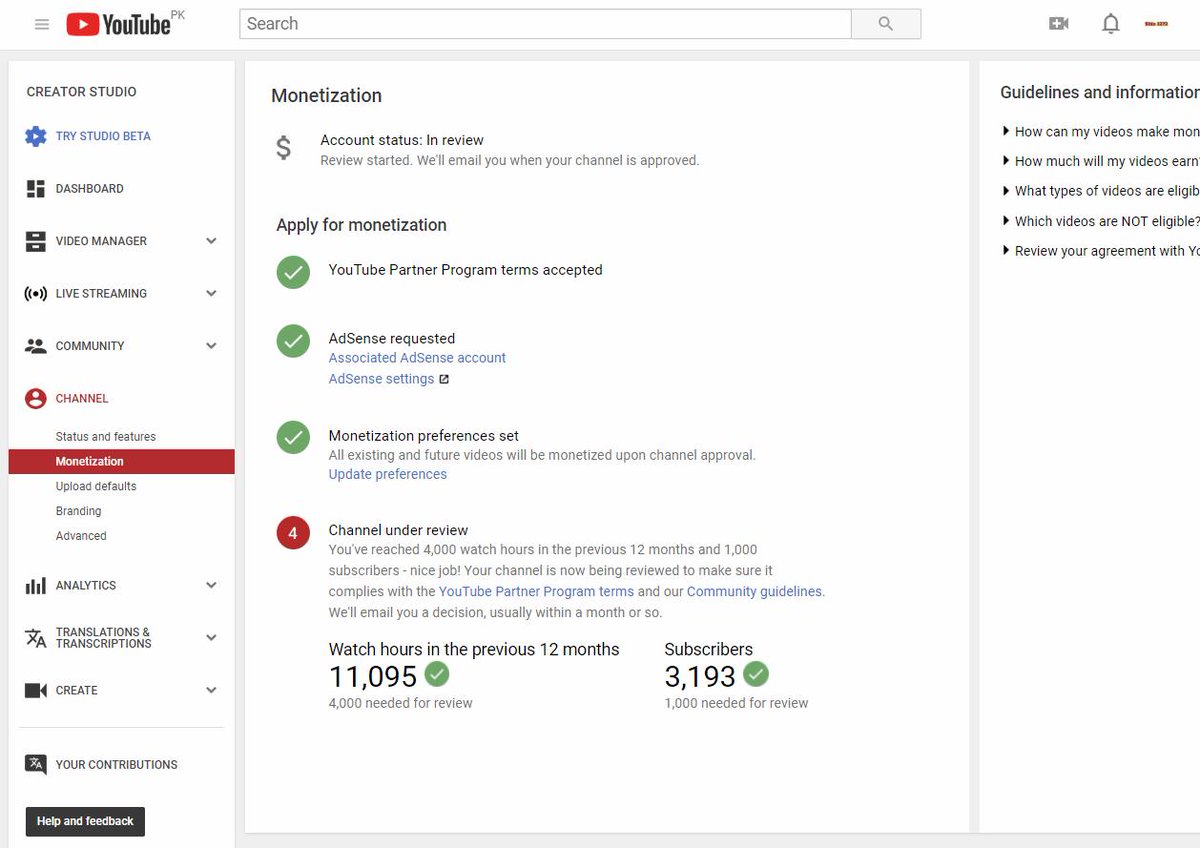Click the Create camera icon
This screenshot has height=848, width=1200.
pos(36,690)
